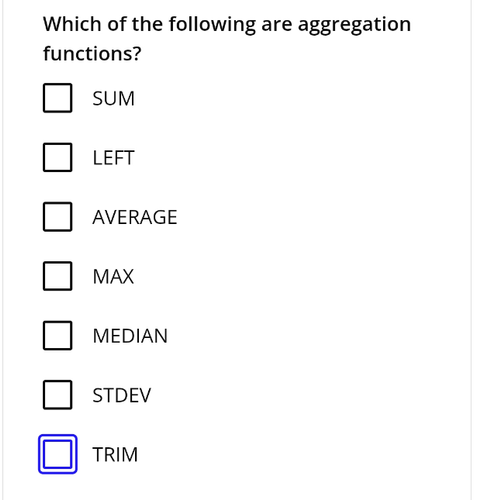
Task: Toggle the STDEV checkbox
Action: 57,395
